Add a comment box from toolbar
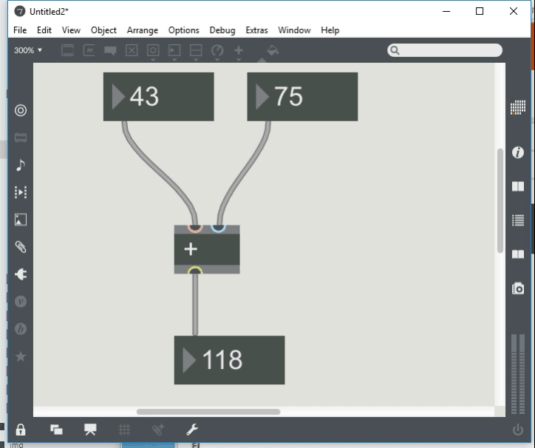This screenshot has width=535, height=448. click(110, 51)
